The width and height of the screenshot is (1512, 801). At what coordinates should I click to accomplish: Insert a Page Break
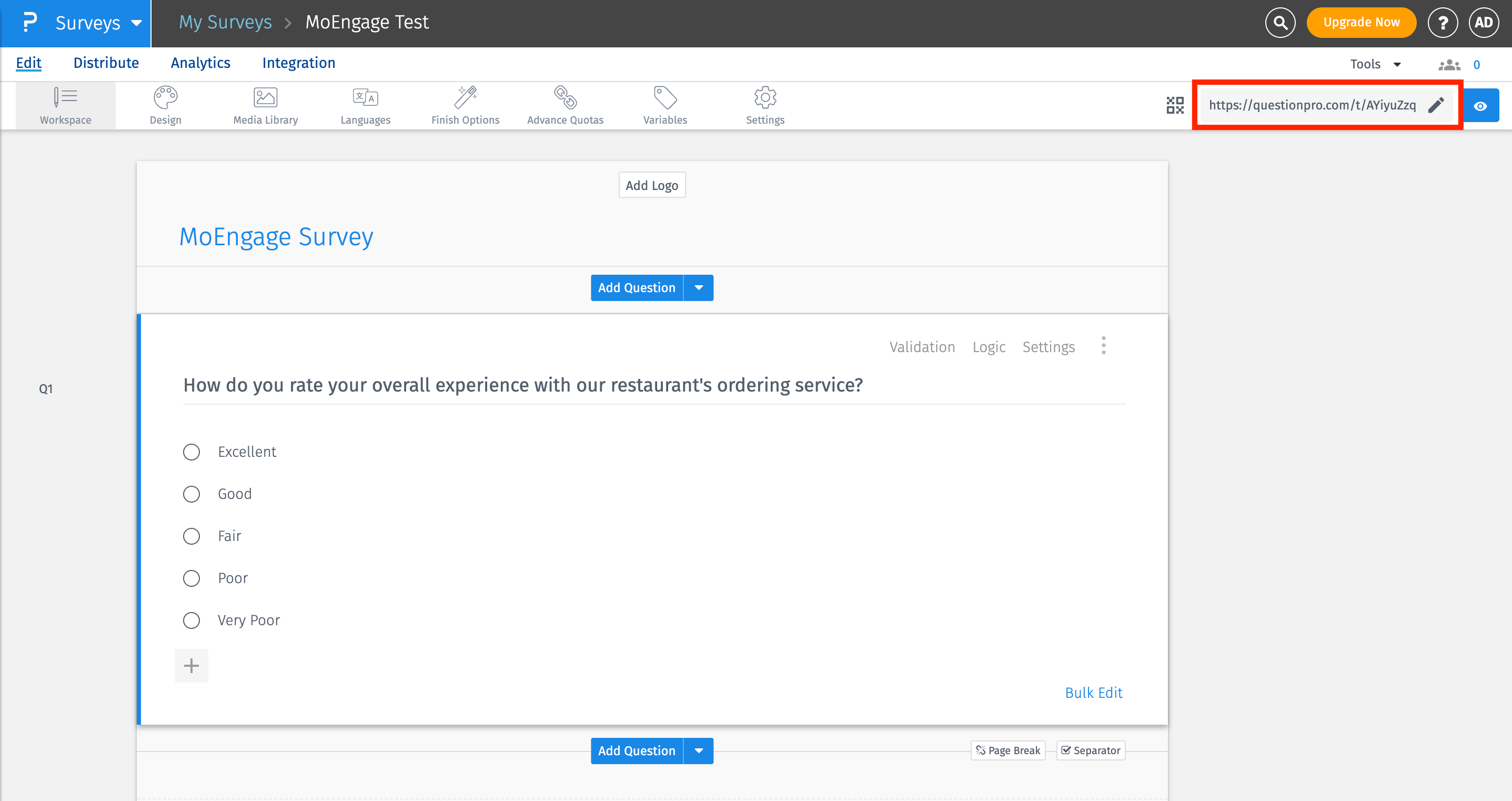[1008, 750]
